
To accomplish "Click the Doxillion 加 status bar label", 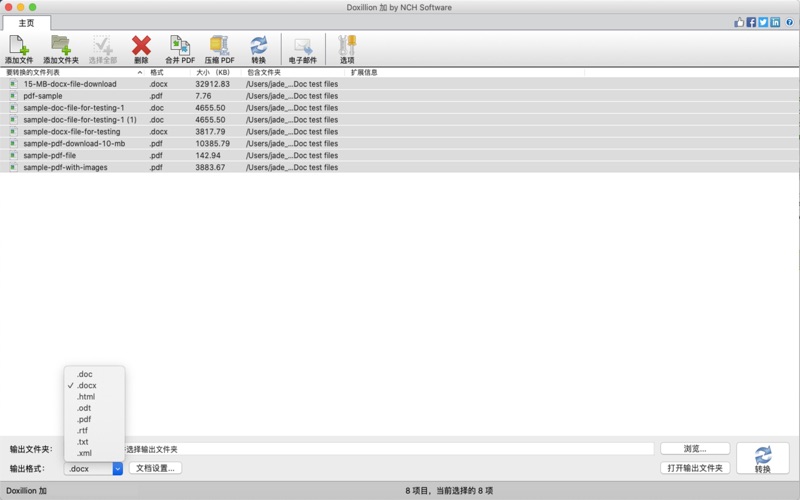I will pyautogui.click(x=27, y=491).
